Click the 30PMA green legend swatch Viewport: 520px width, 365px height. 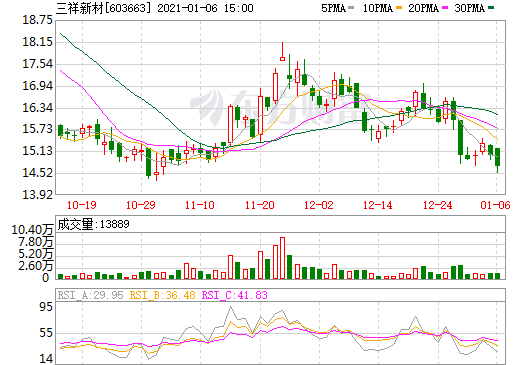[491, 8]
